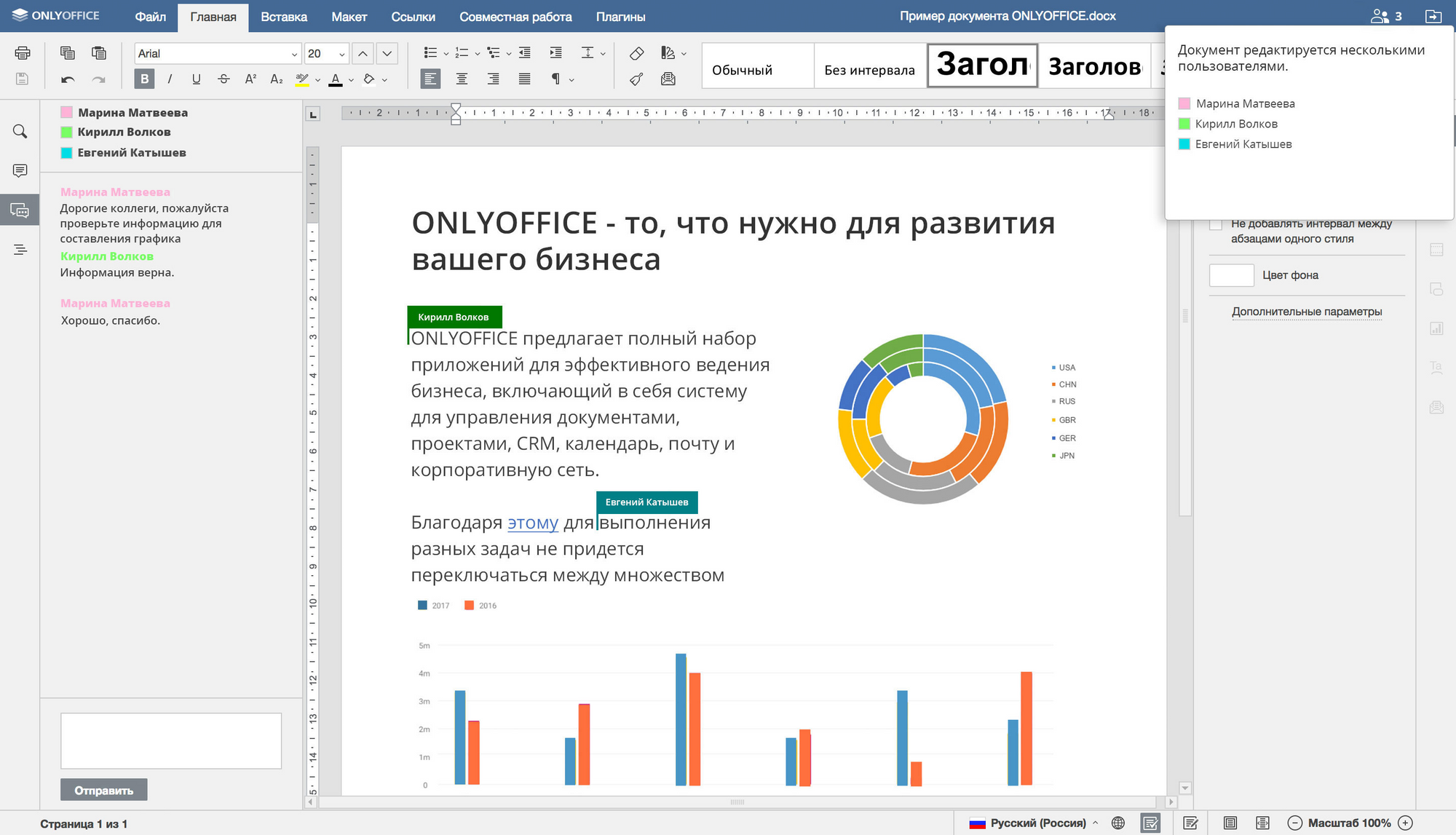
Task: Open the Вставка tab
Action: tap(284, 17)
